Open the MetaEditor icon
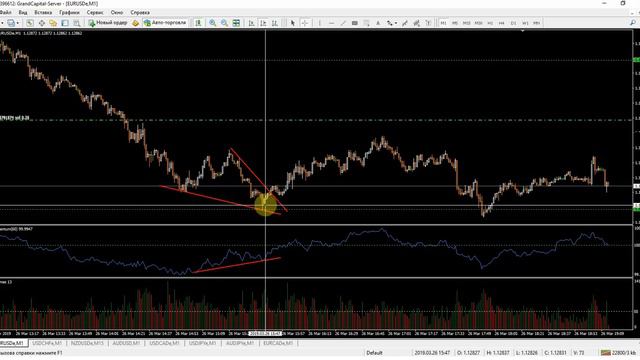Screen dimensions: 640x360 [136, 23]
